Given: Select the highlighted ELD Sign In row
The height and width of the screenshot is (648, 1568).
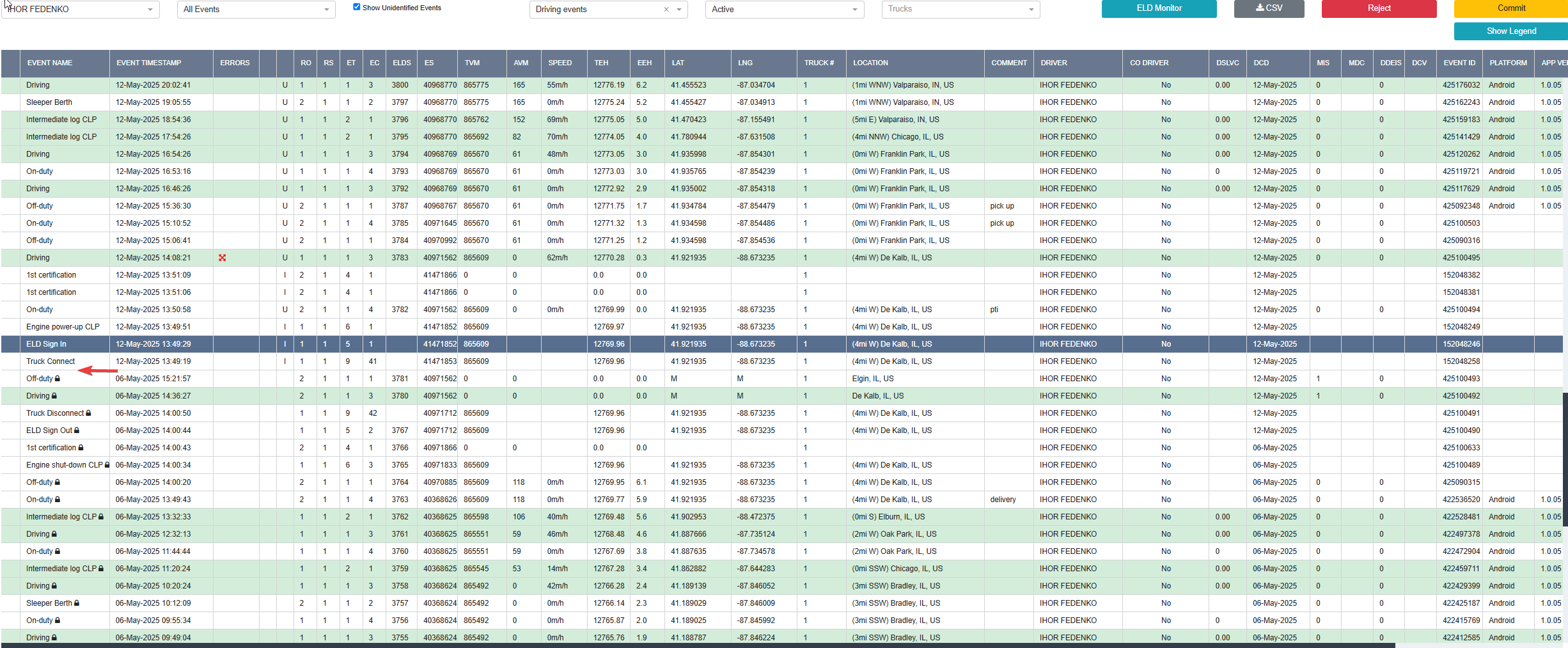Looking at the screenshot, I should [784, 344].
